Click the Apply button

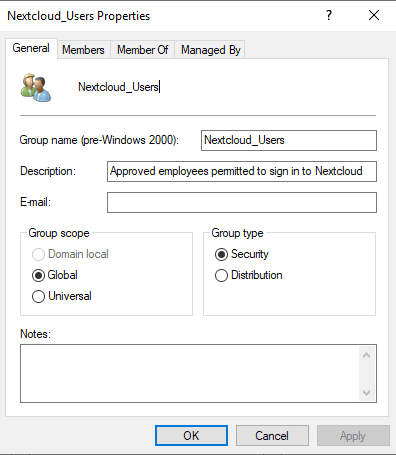(353, 436)
